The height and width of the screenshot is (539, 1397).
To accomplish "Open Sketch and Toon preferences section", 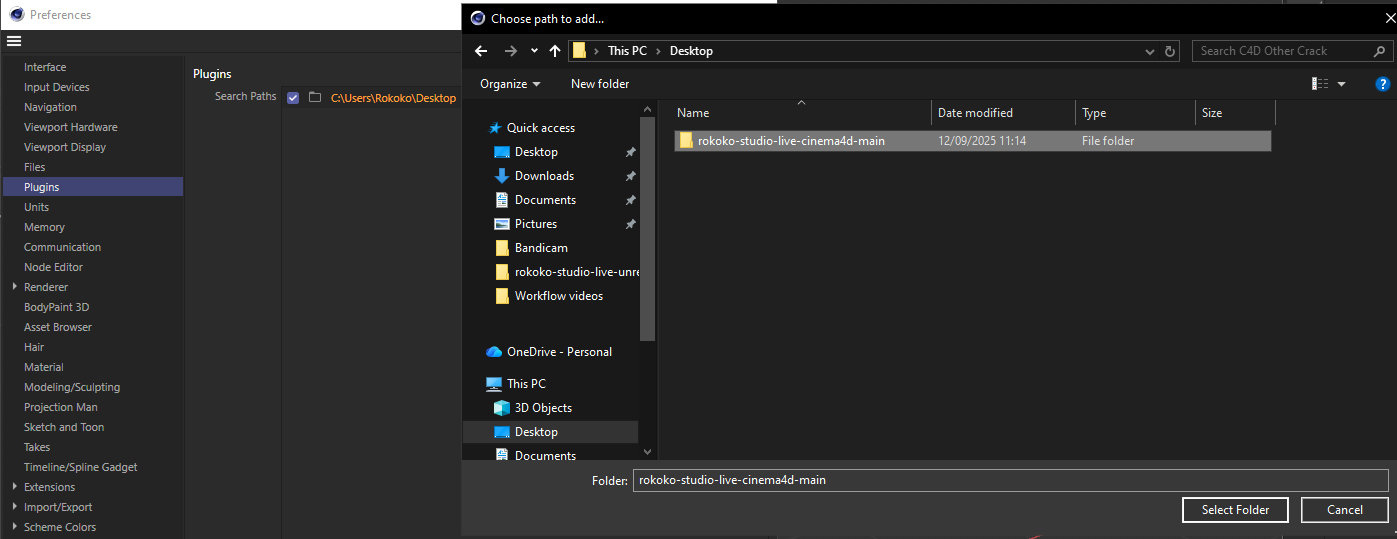I will 64,427.
